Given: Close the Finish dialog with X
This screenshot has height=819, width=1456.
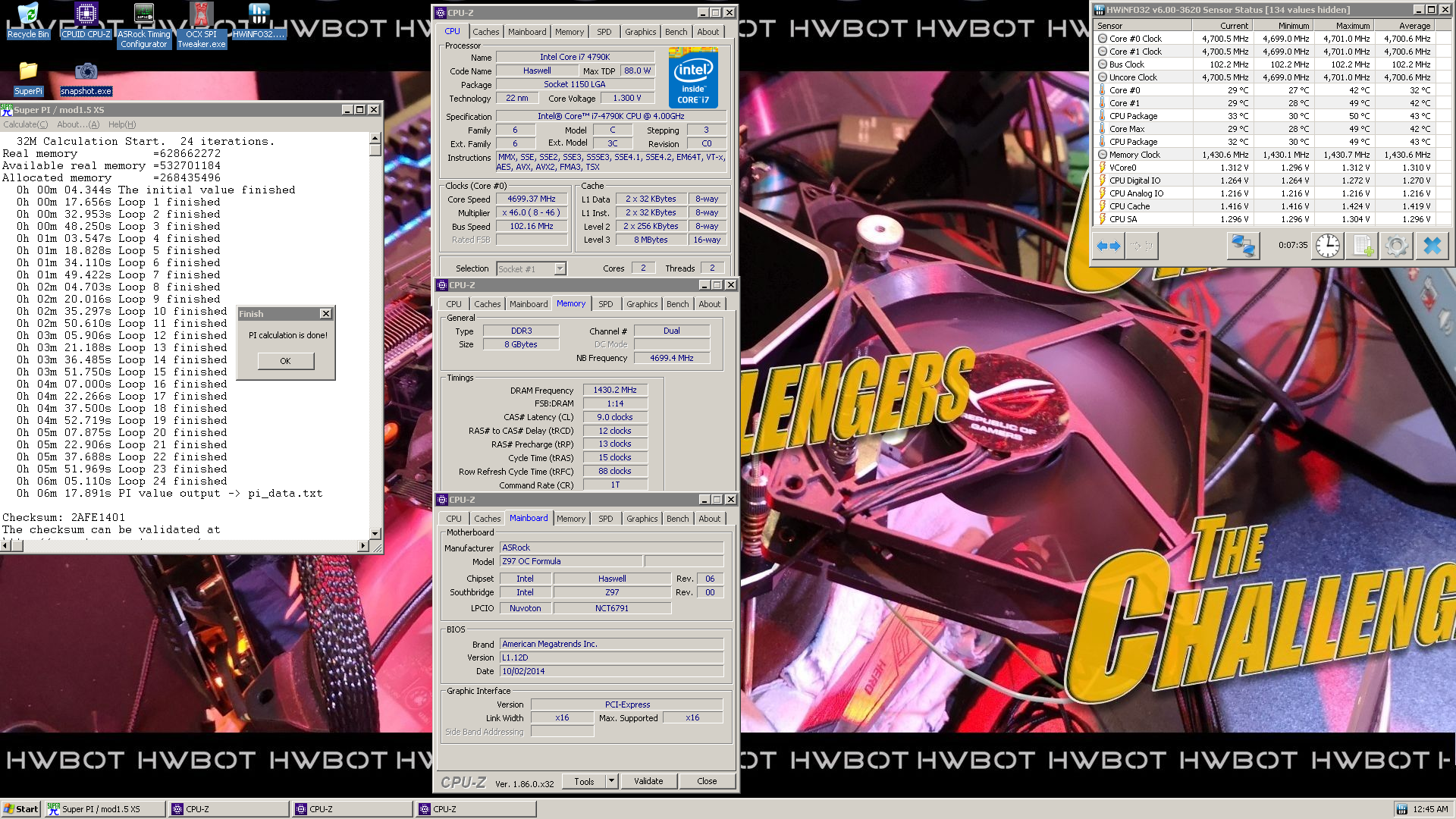Looking at the screenshot, I should tap(325, 314).
